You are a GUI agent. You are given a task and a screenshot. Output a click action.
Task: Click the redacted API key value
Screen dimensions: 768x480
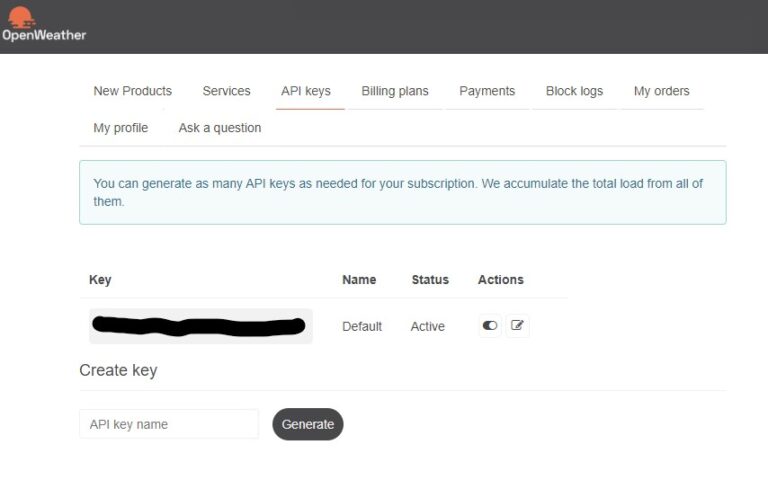200,326
